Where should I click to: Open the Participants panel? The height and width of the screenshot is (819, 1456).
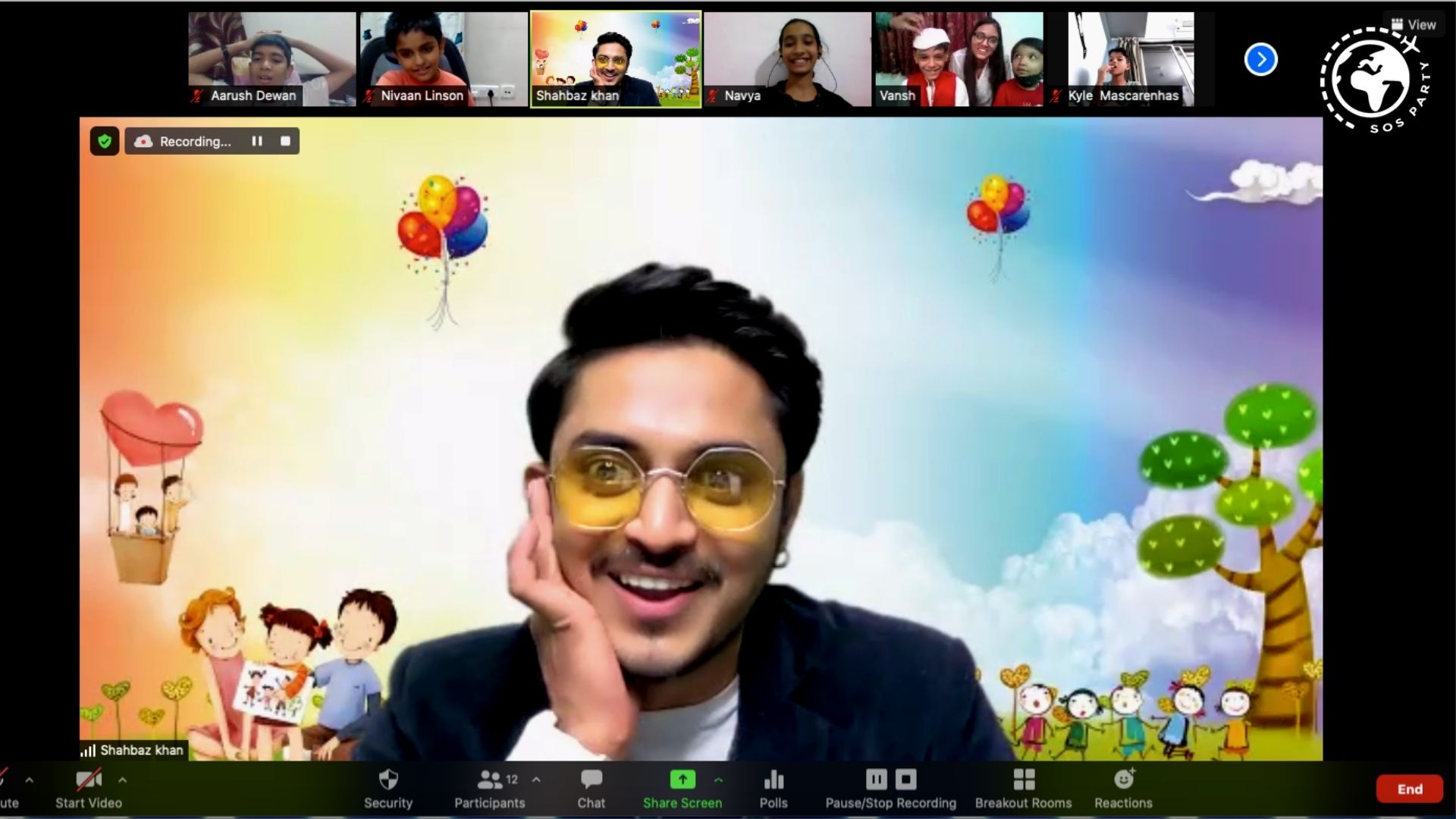pos(490,789)
